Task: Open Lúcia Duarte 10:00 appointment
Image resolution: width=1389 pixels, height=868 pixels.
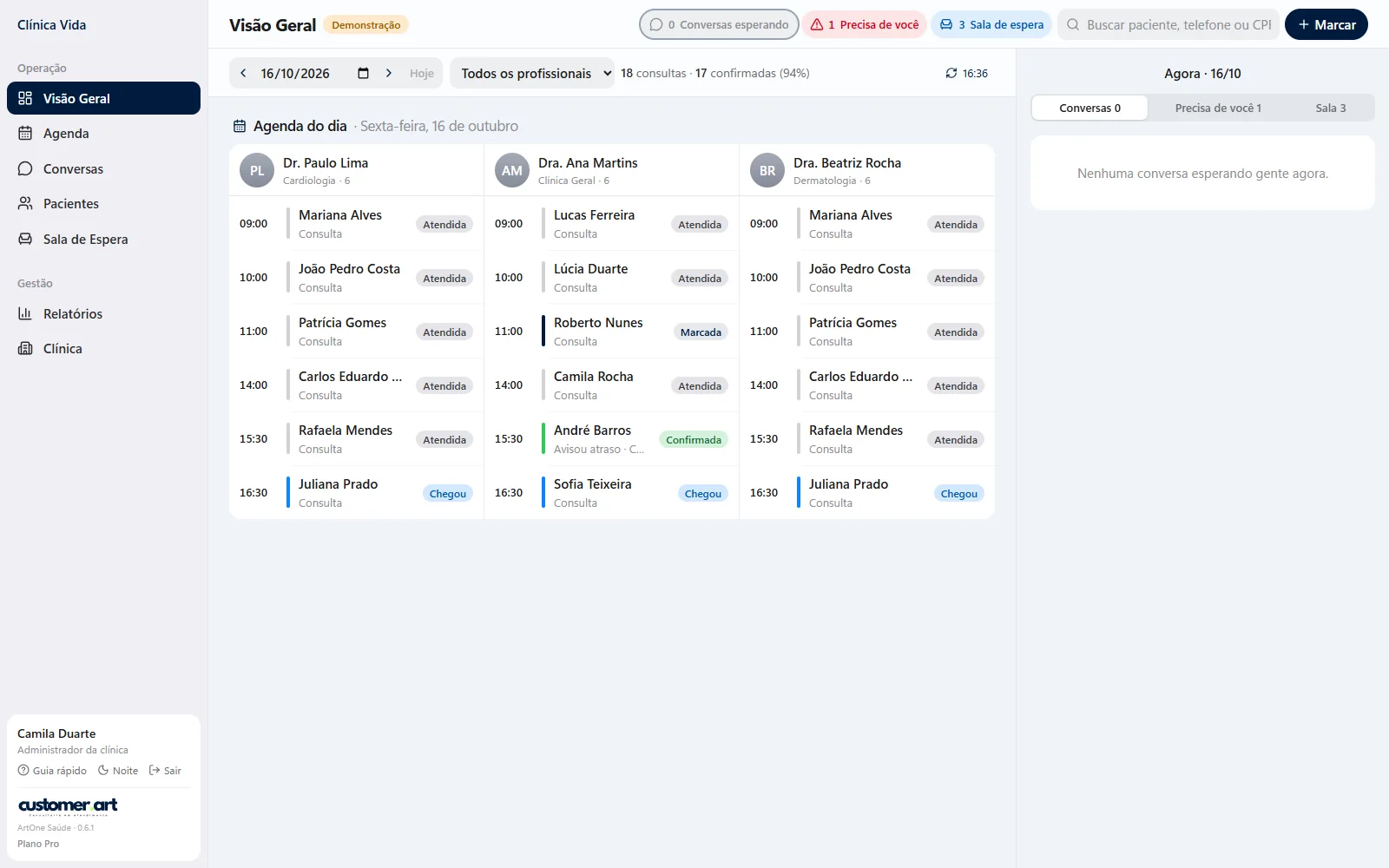Action: click(611, 278)
